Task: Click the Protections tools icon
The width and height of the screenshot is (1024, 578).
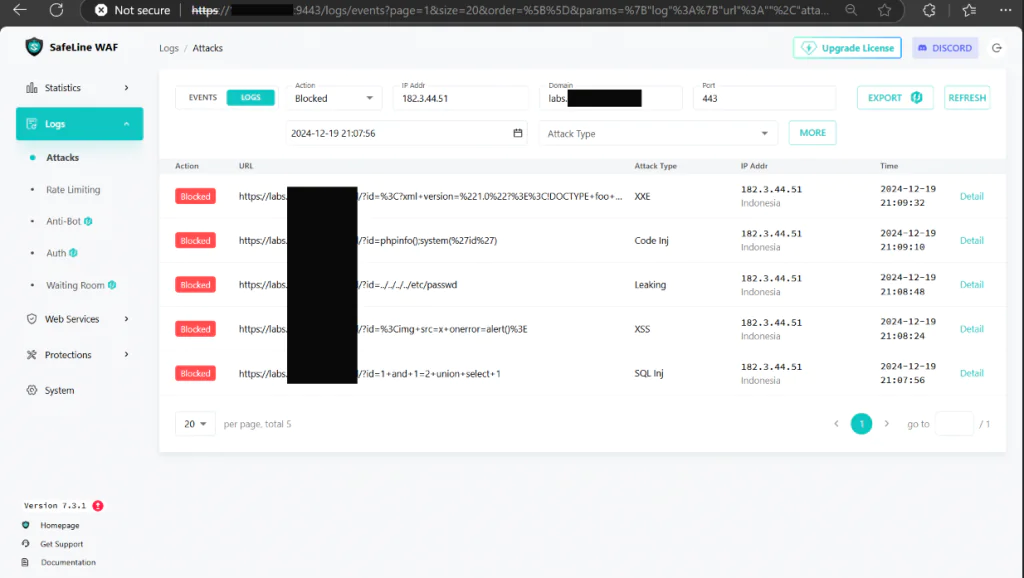Action: 31,355
